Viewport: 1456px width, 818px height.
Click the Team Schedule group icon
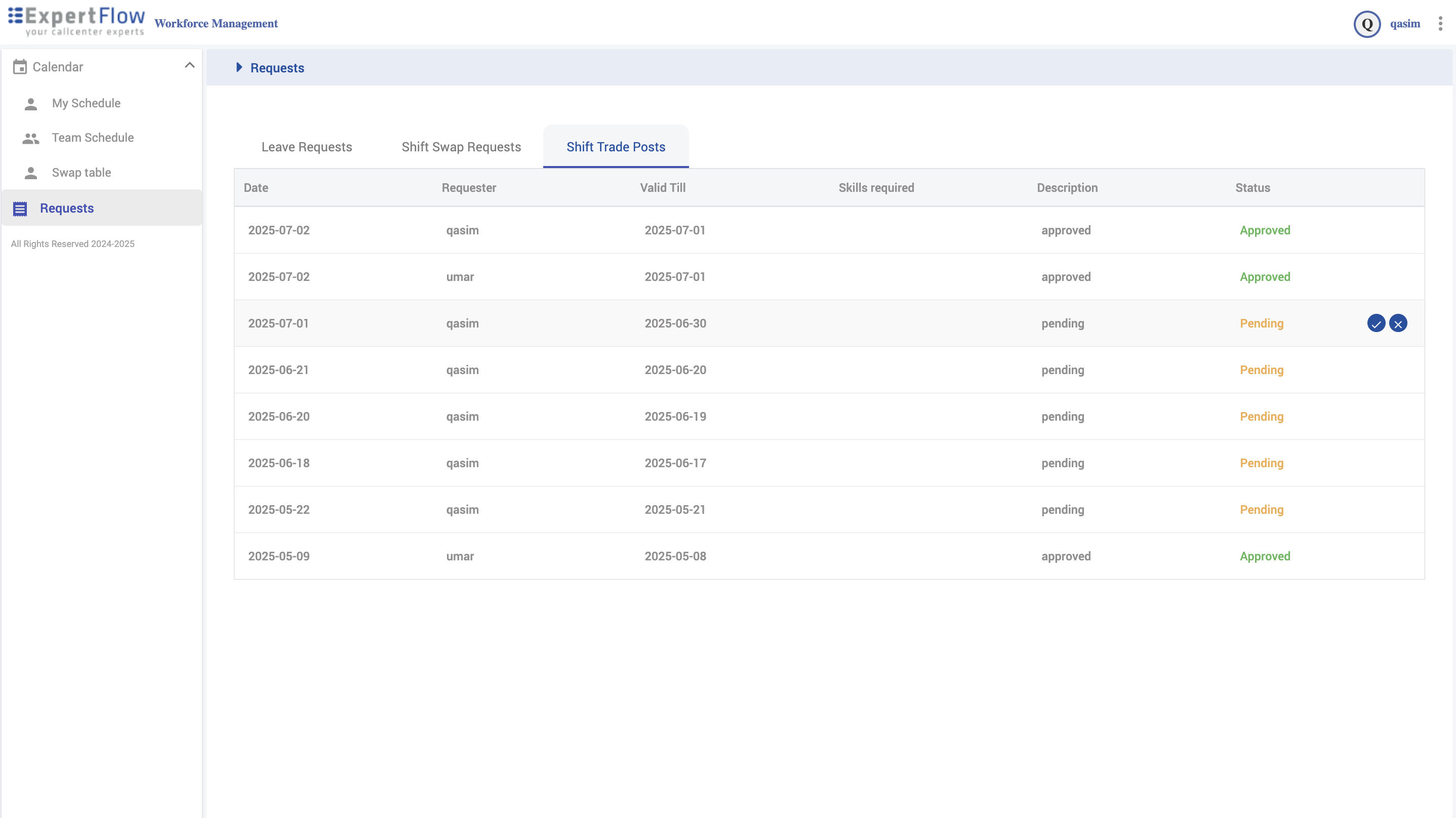(31, 138)
